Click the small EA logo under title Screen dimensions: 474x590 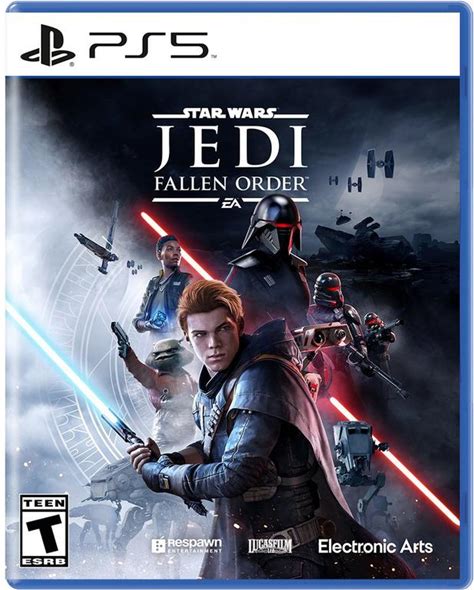coord(231,205)
